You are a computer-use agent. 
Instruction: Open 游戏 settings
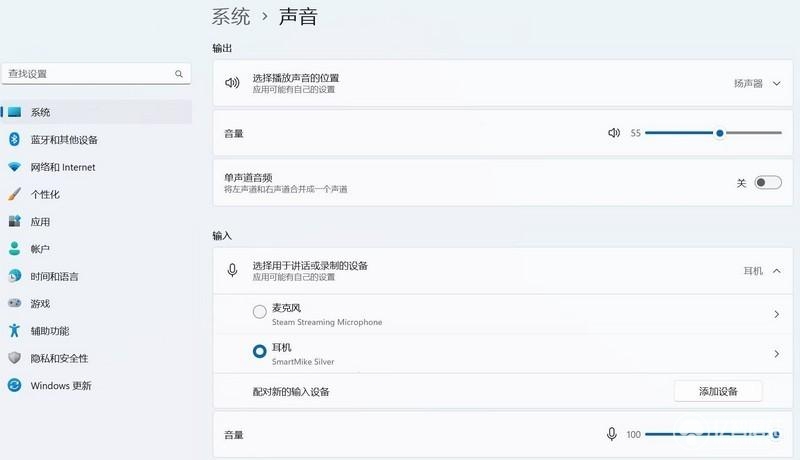96,303
